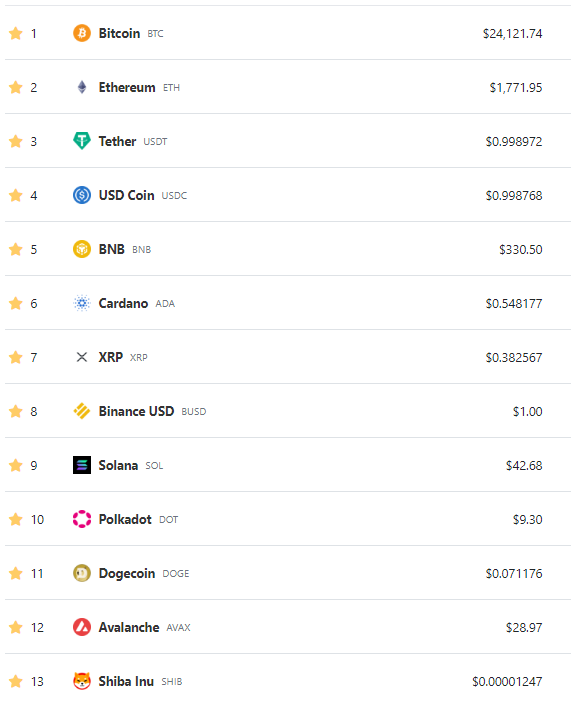The height and width of the screenshot is (703, 571).
Task: Click the Cardano dotted logo
Action: pos(82,303)
